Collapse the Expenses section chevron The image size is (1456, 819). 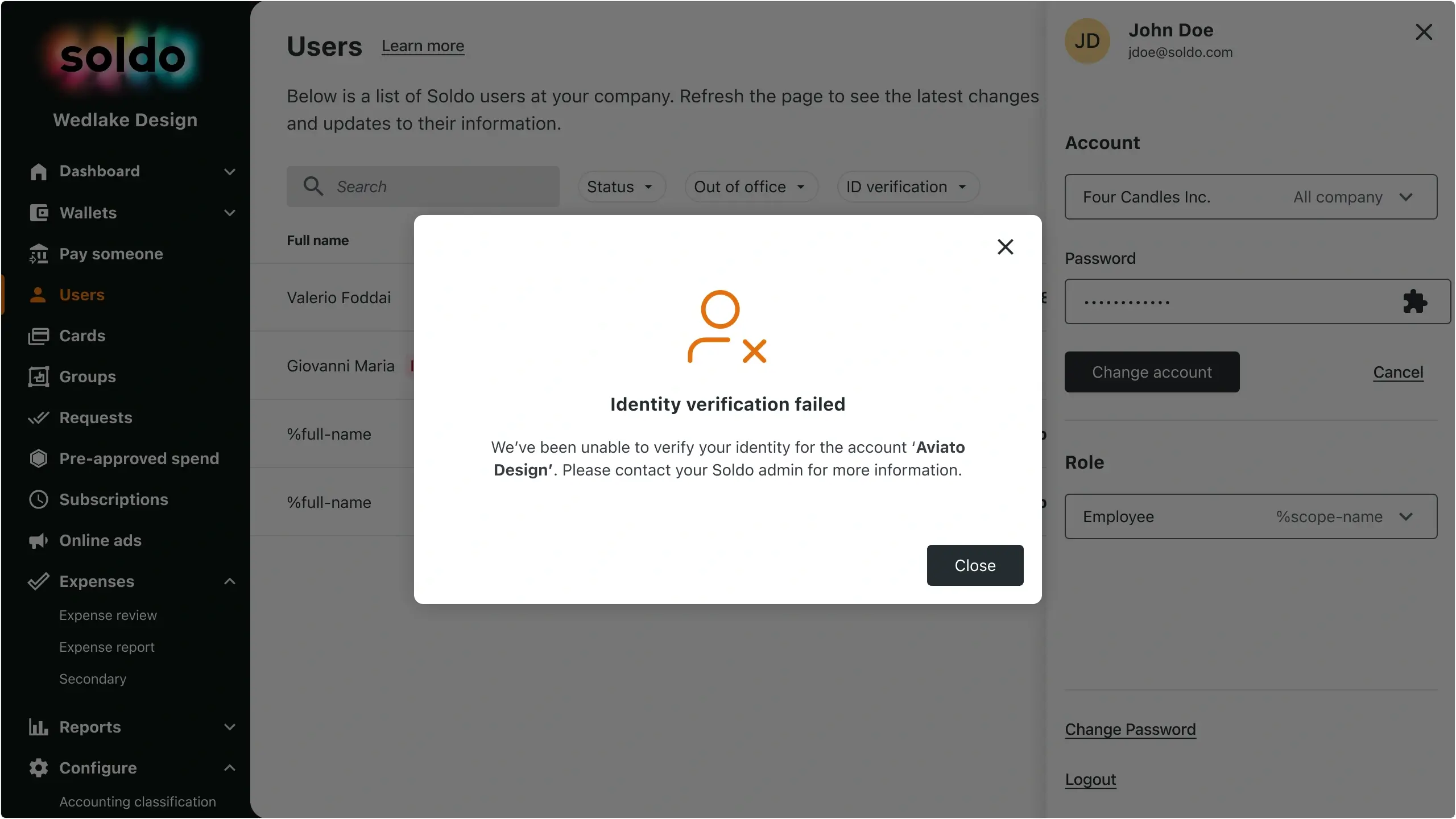pyautogui.click(x=230, y=581)
